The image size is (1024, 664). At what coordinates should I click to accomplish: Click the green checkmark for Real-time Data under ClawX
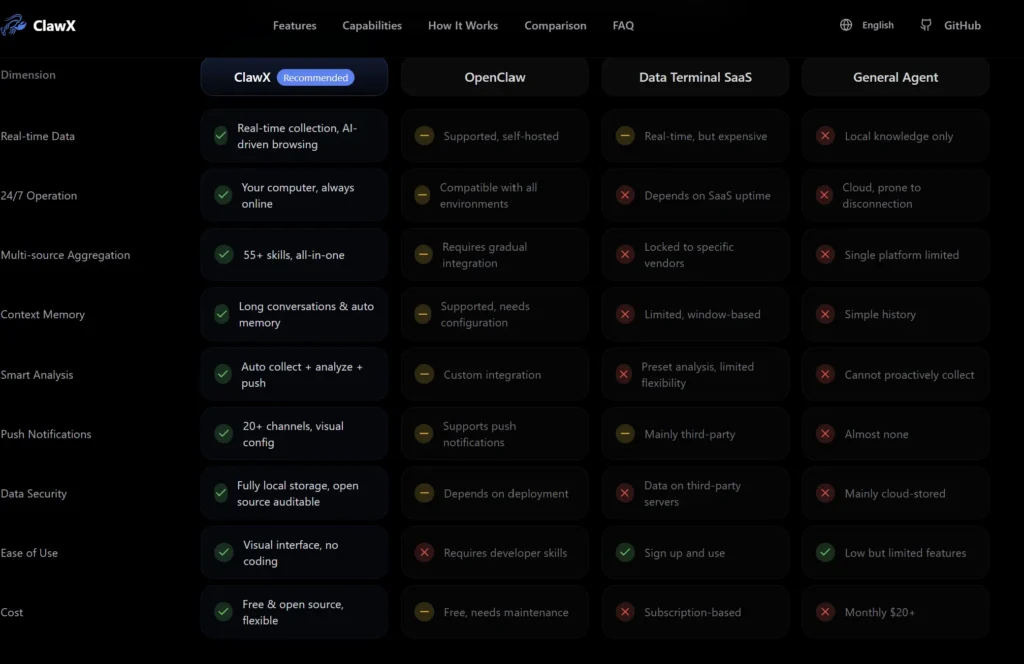click(x=223, y=135)
